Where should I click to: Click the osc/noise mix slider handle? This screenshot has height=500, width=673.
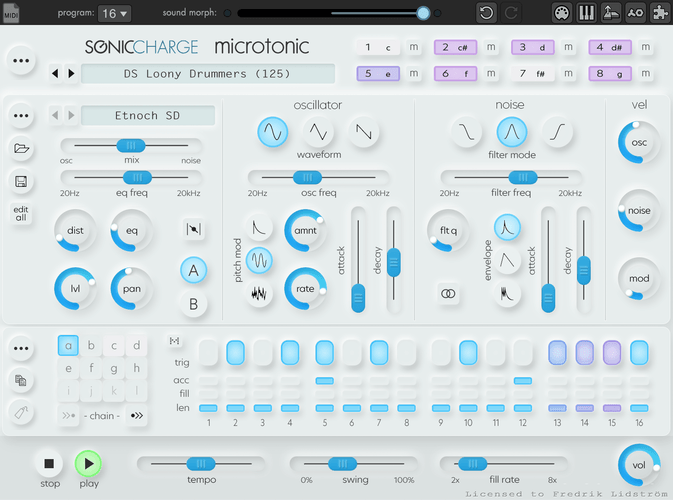tap(131, 145)
